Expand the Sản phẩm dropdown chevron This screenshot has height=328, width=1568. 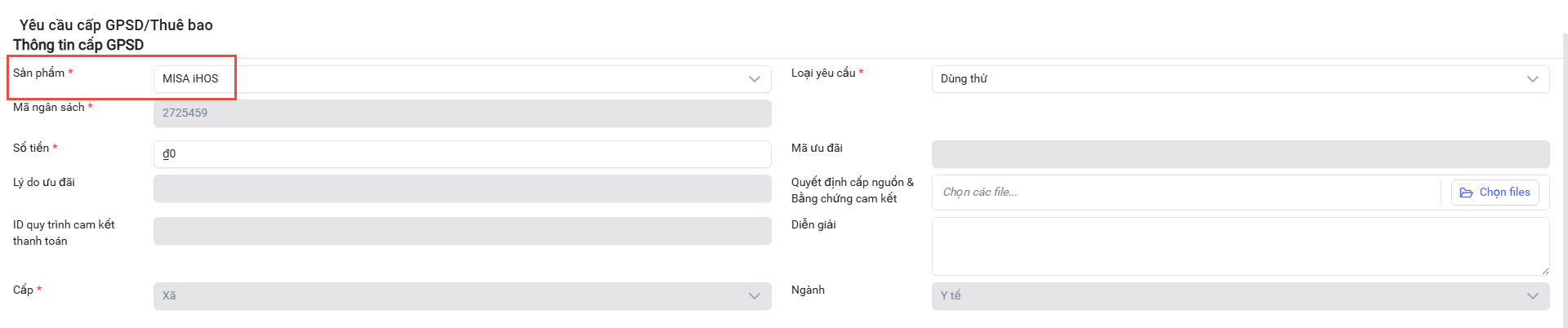(754, 79)
